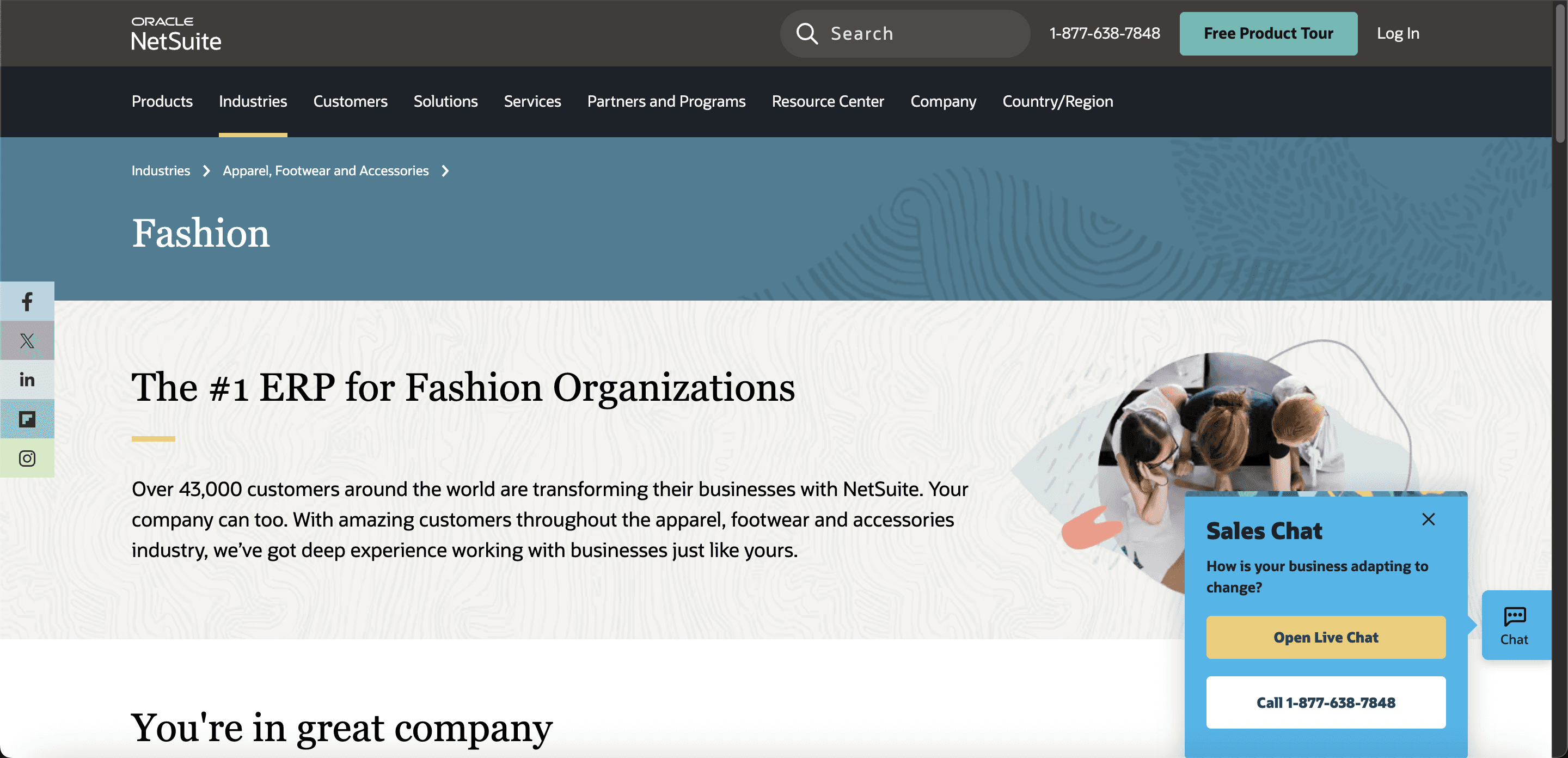Expand the Resource Center menu
Viewport: 1568px width, 758px height.
tap(827, 101)
